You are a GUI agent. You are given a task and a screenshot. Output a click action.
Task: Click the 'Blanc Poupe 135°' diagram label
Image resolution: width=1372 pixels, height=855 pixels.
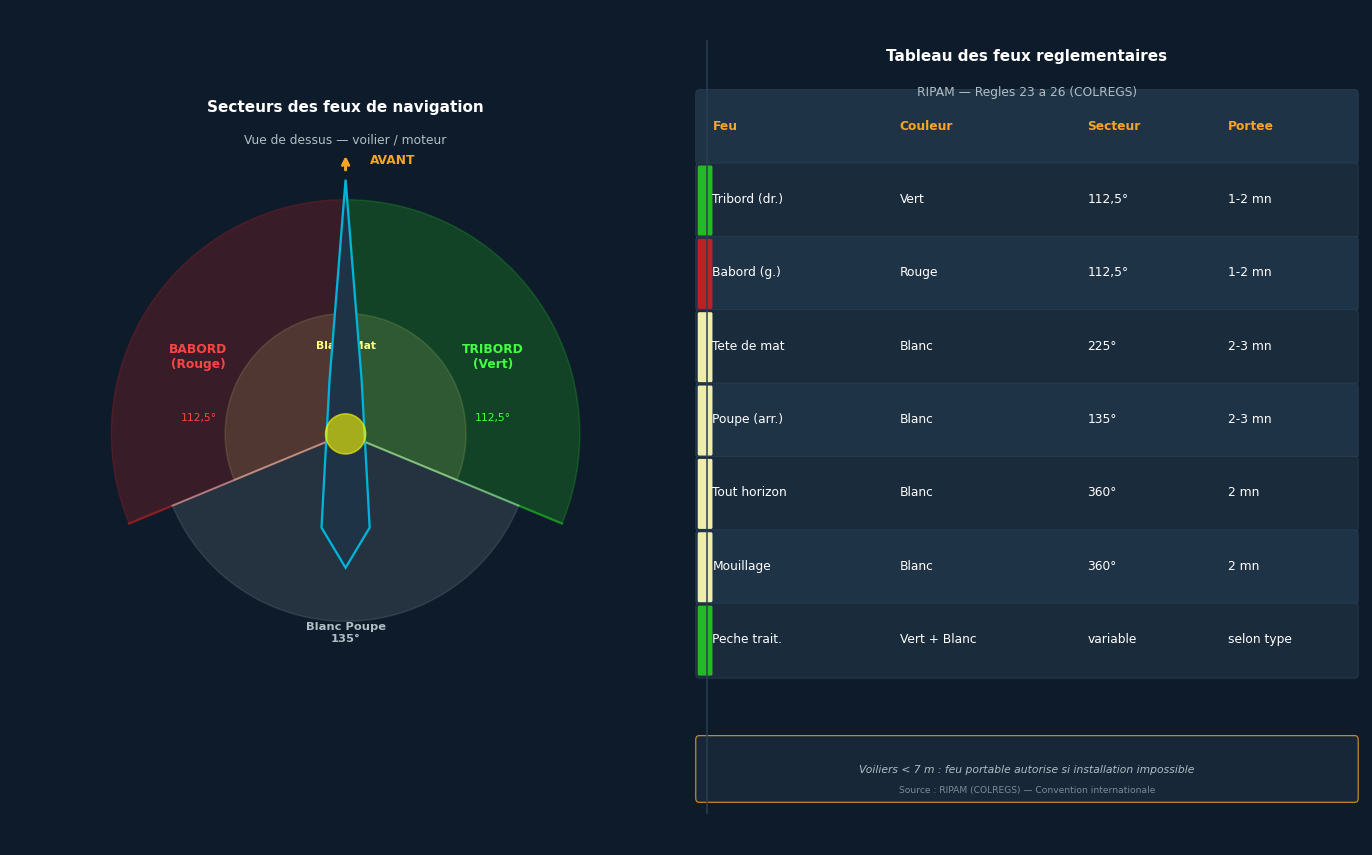(x=345, y=633)
